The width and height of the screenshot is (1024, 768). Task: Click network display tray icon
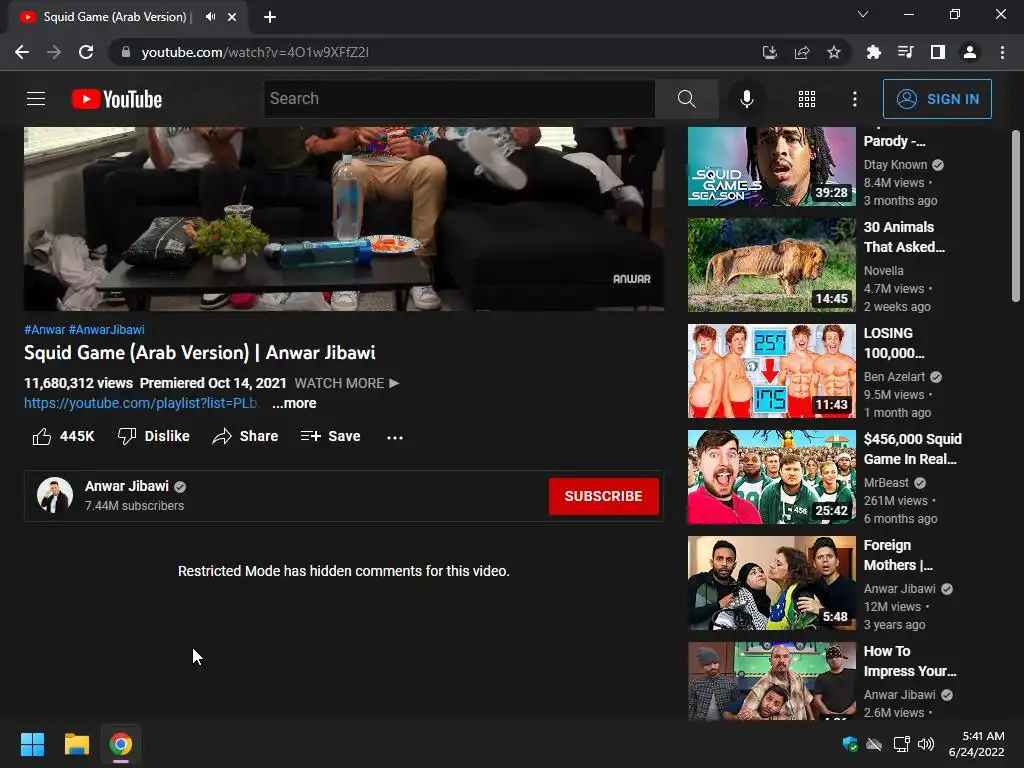[x=901, y=744]
